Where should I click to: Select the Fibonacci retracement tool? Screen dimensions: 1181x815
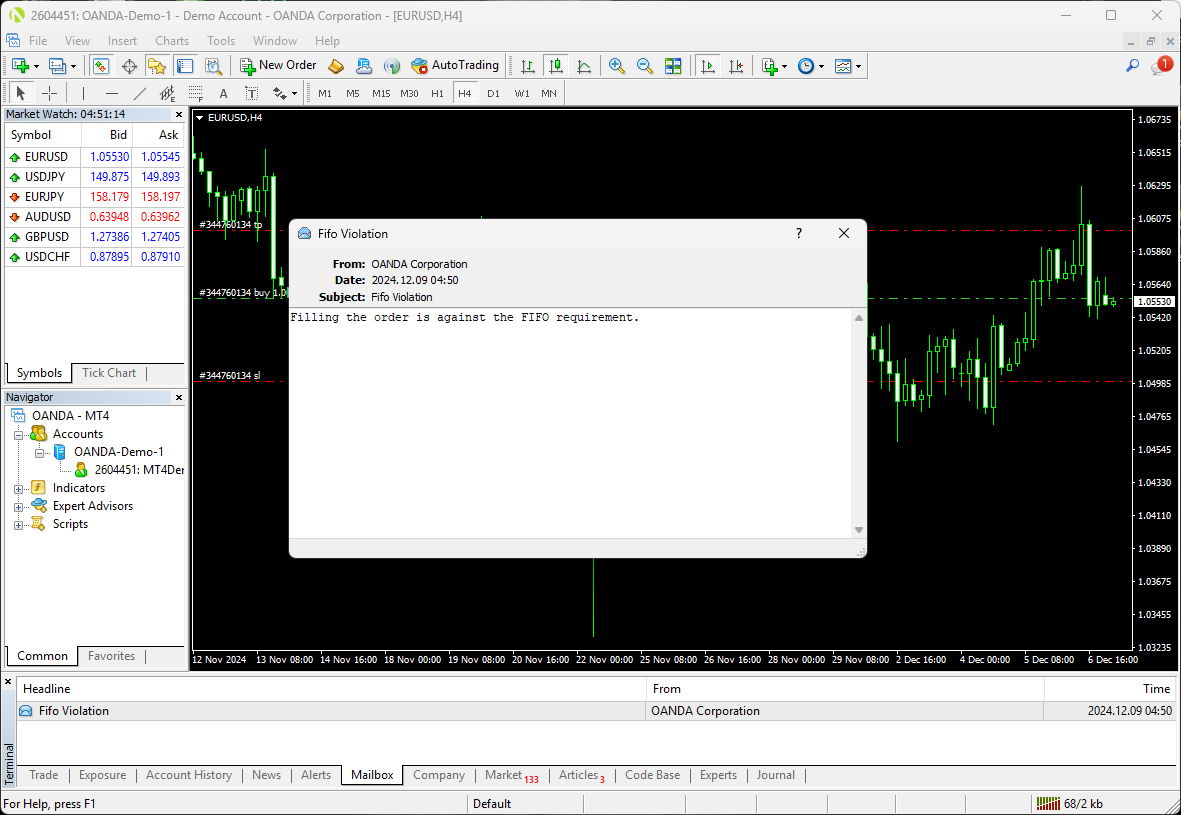(196, 93)
